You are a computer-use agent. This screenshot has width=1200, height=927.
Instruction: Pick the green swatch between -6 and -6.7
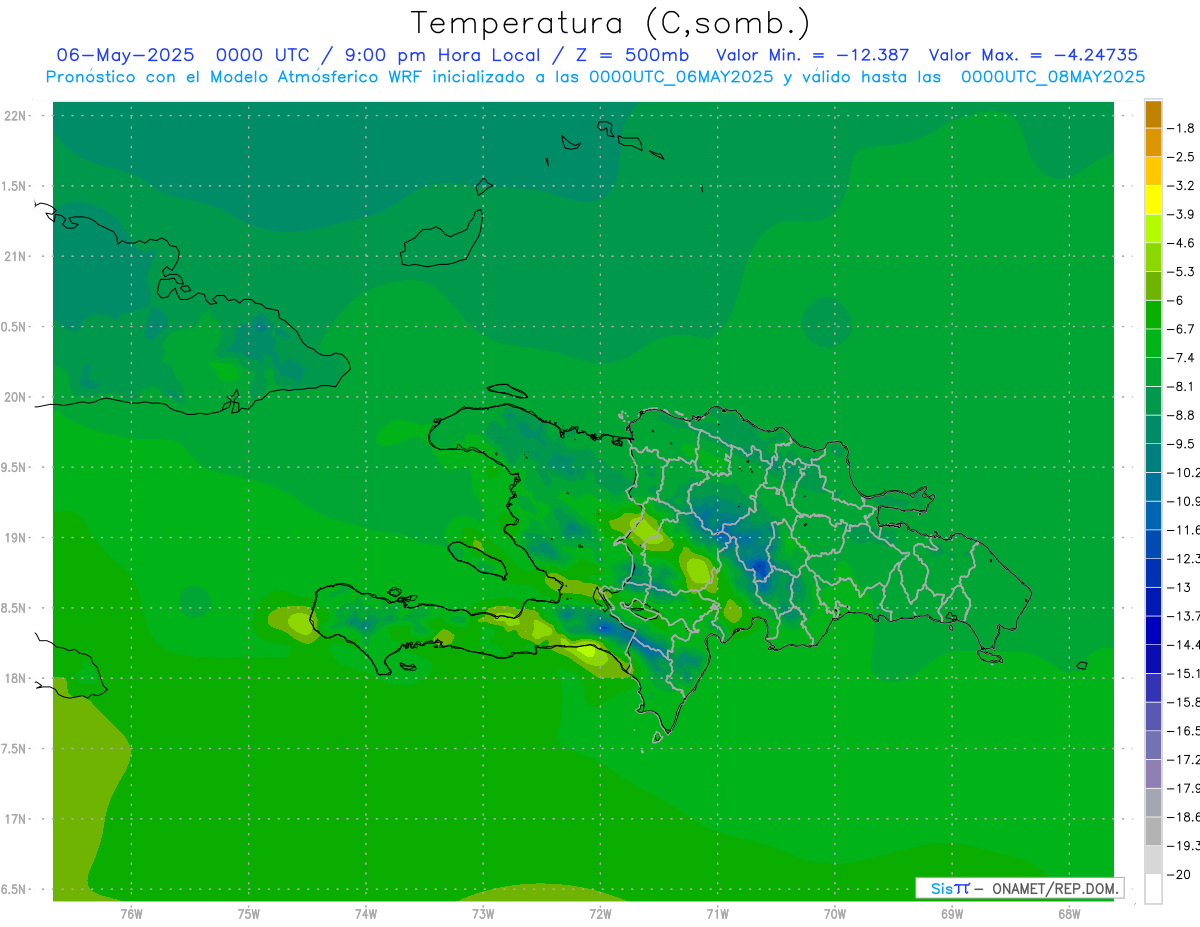click(1153, 314)
